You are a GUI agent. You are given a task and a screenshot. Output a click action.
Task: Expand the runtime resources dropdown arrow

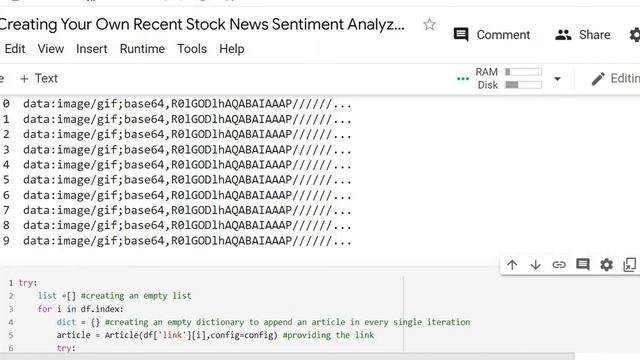click(x=557, y=79)
